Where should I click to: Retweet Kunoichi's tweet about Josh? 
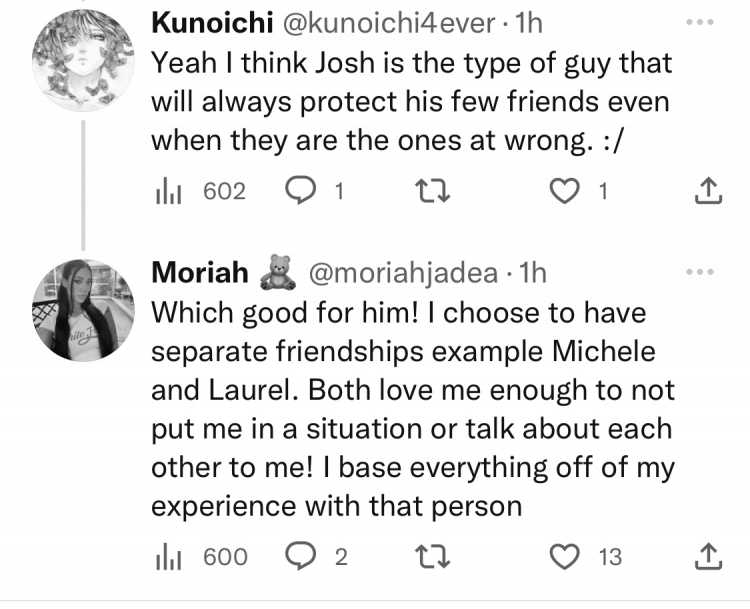[x=432, y=191]
